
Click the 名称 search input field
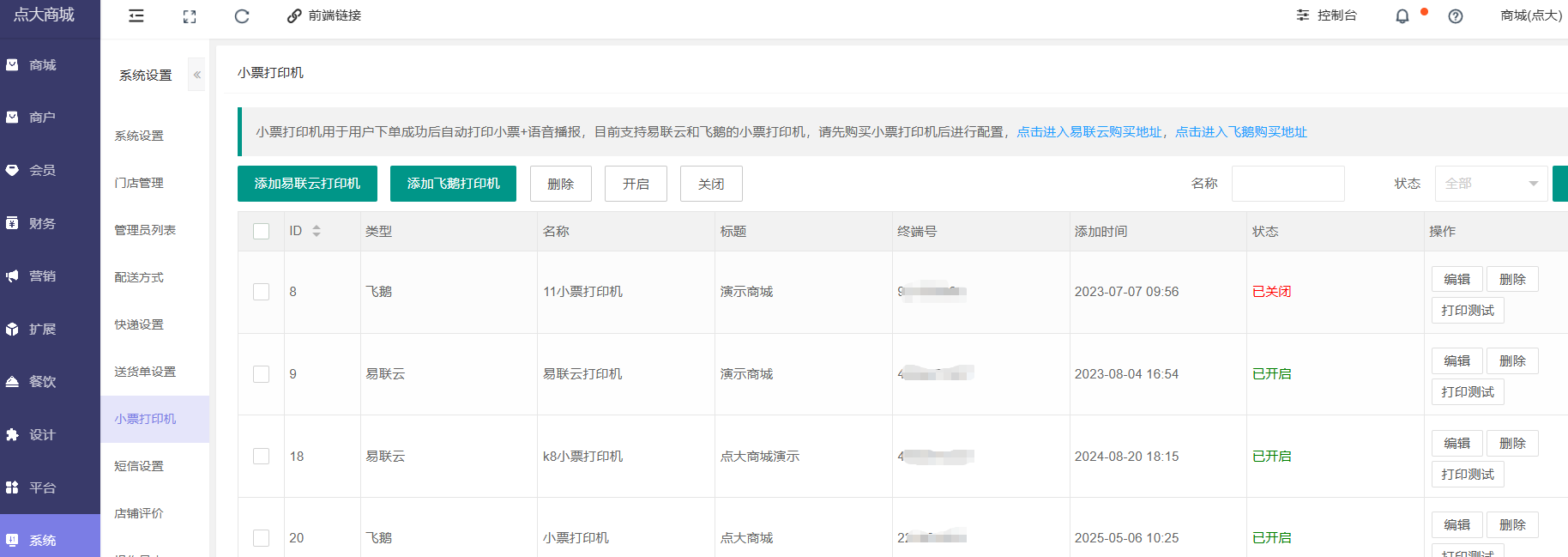point(1288,184)
